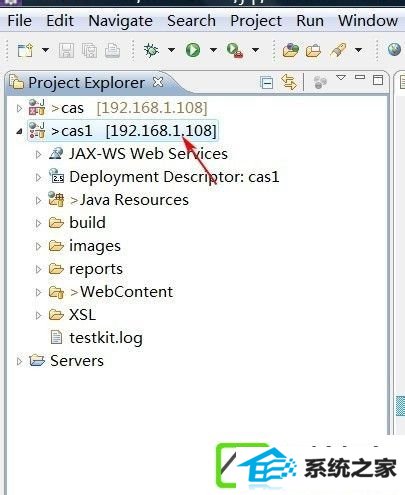
Task: Minimize the Project Explorer panel
Action: coord(360,77)
